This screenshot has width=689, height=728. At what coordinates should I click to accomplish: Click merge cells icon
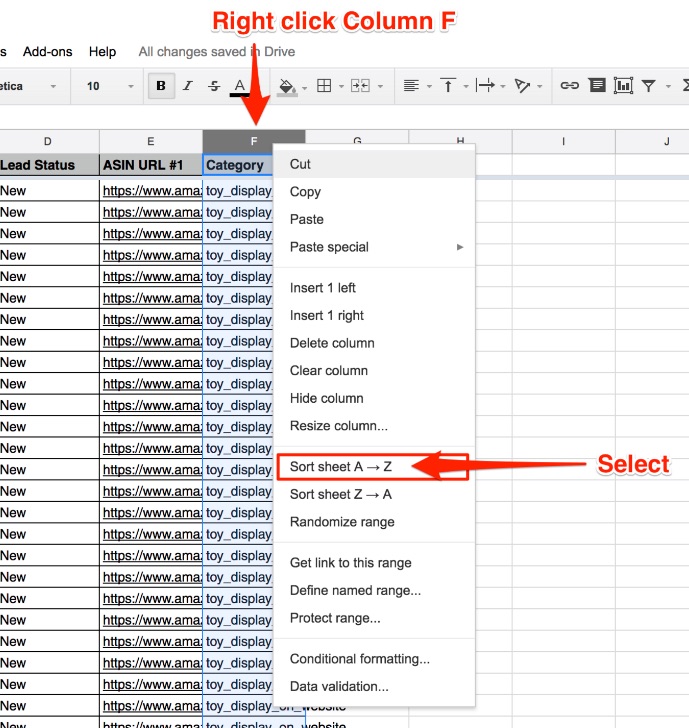[x=360, y=86]
